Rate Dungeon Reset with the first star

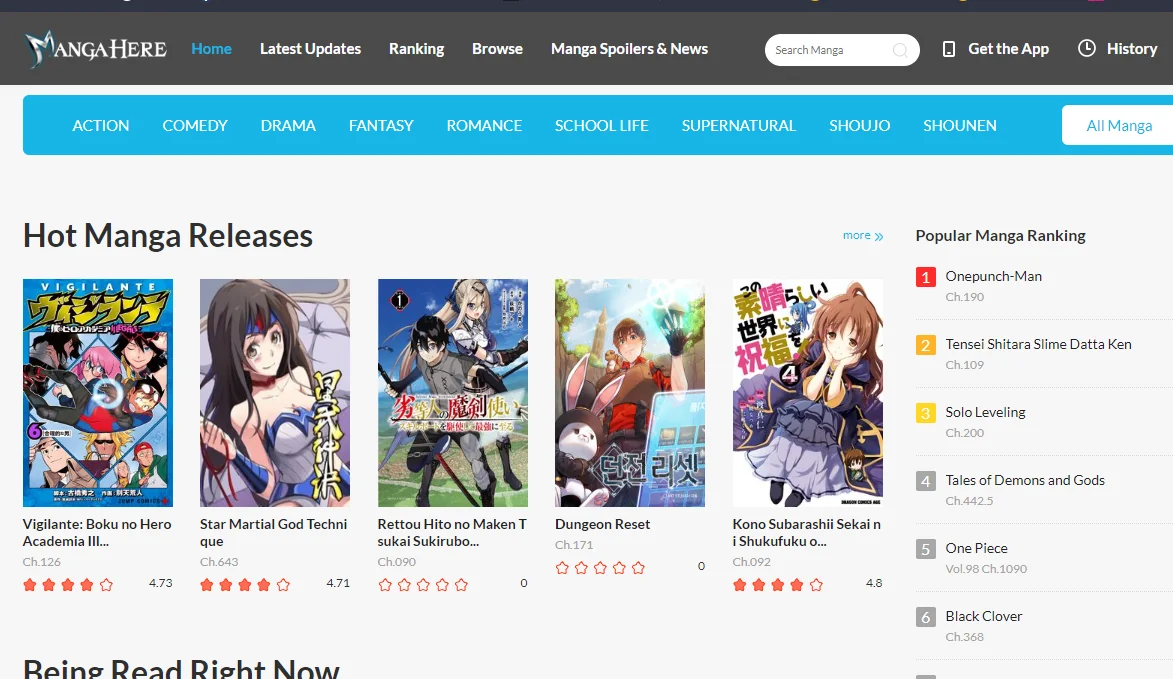pos(561,566)
